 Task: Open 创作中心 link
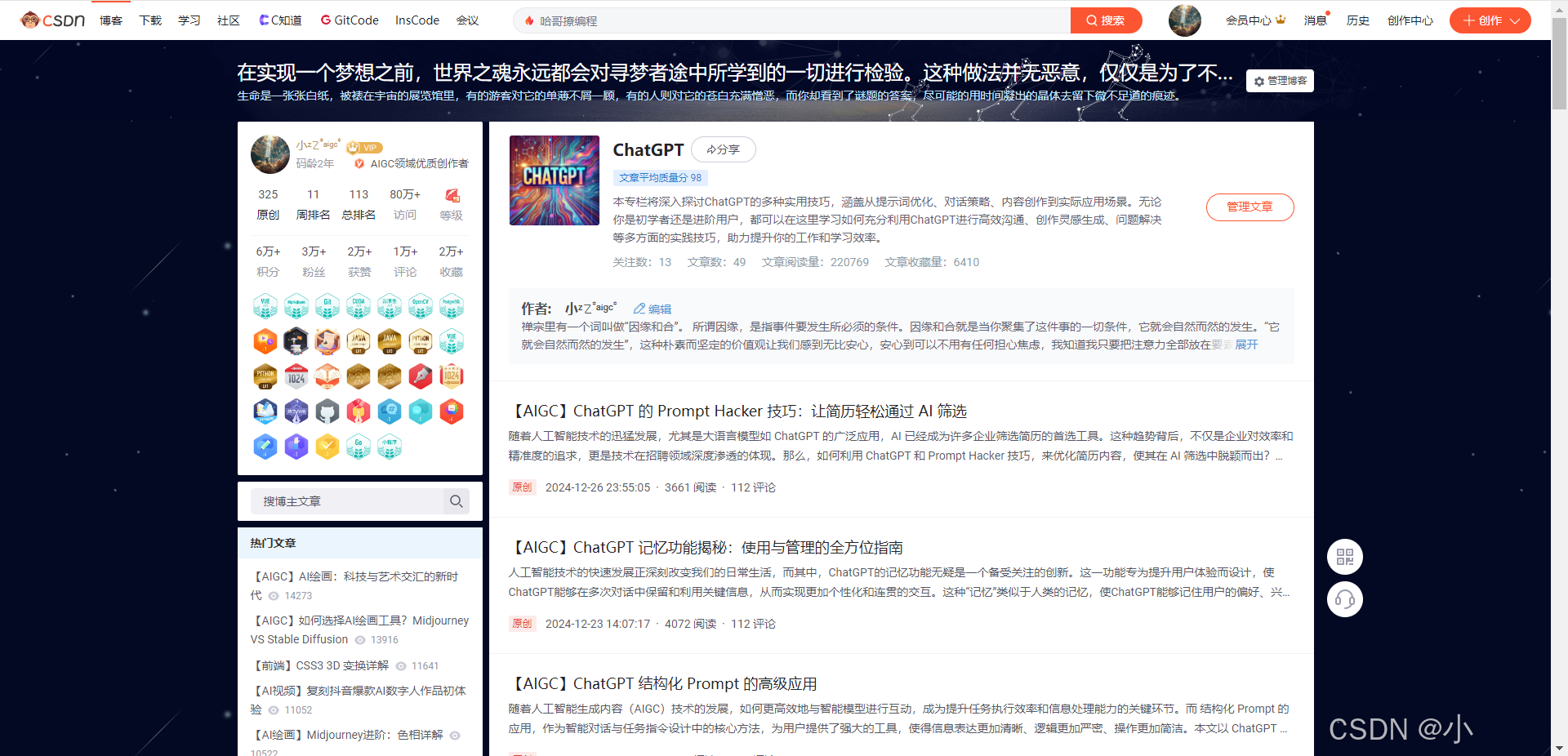[1410, 20]
